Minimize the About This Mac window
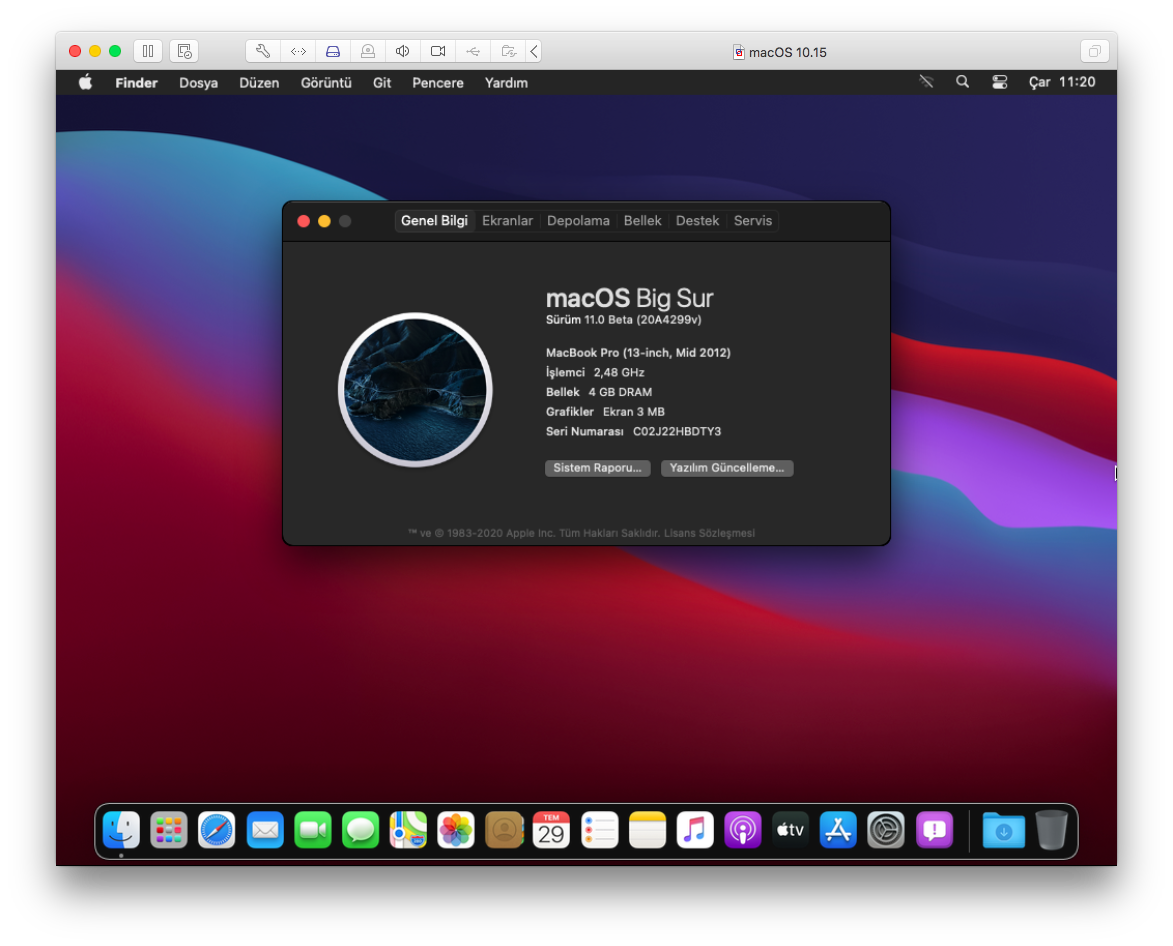 [x=325, y=221]
